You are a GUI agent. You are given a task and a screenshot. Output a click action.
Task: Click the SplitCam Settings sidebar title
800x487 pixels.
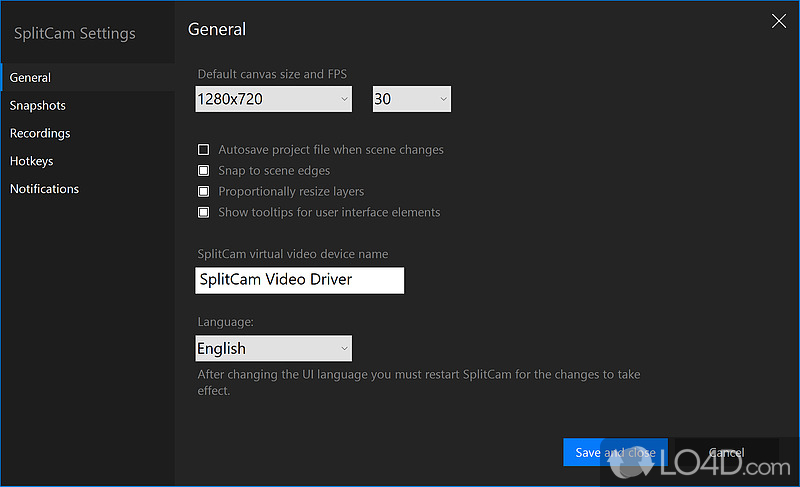[74, 33]
